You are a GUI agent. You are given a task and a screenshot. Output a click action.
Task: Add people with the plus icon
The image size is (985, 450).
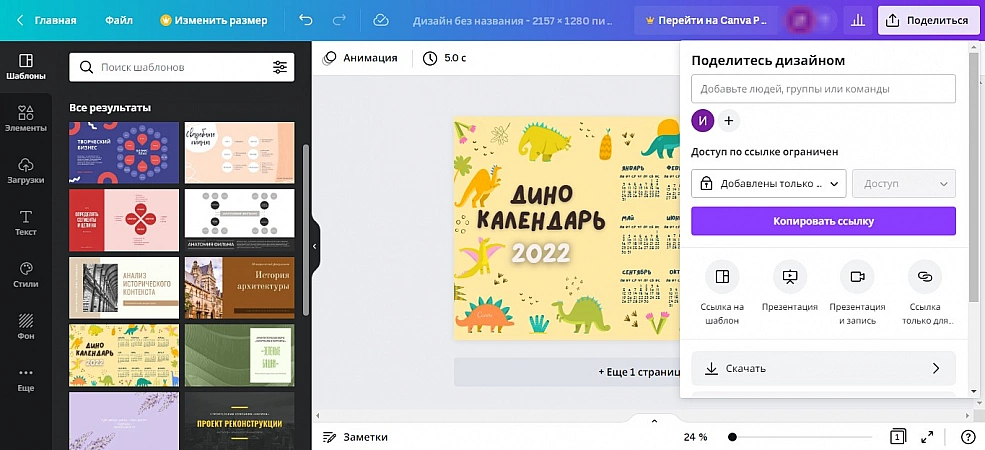(x=729, y=121)
